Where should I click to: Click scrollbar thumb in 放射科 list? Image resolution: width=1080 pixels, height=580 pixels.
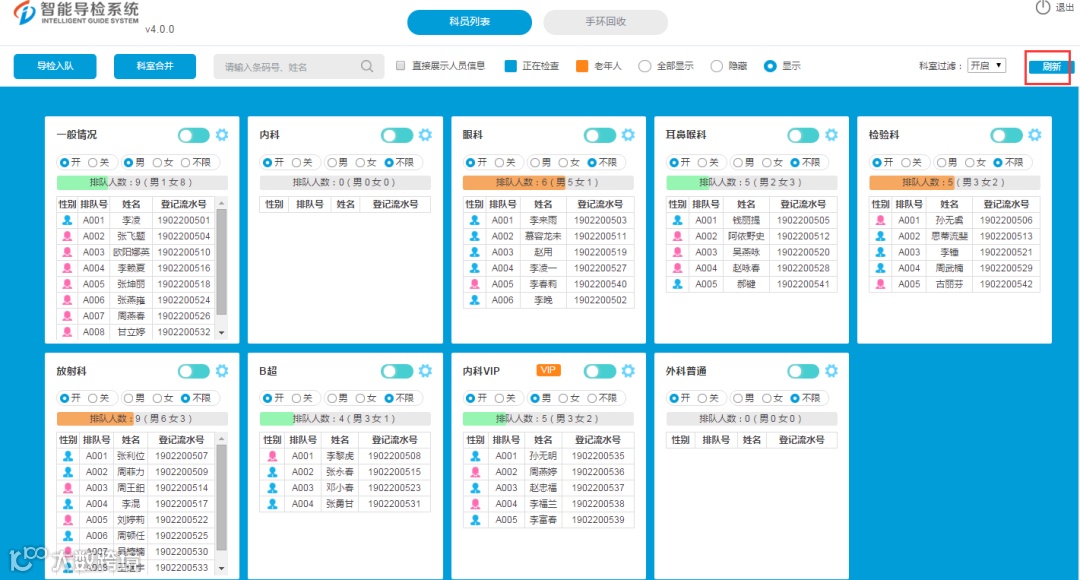222,497
